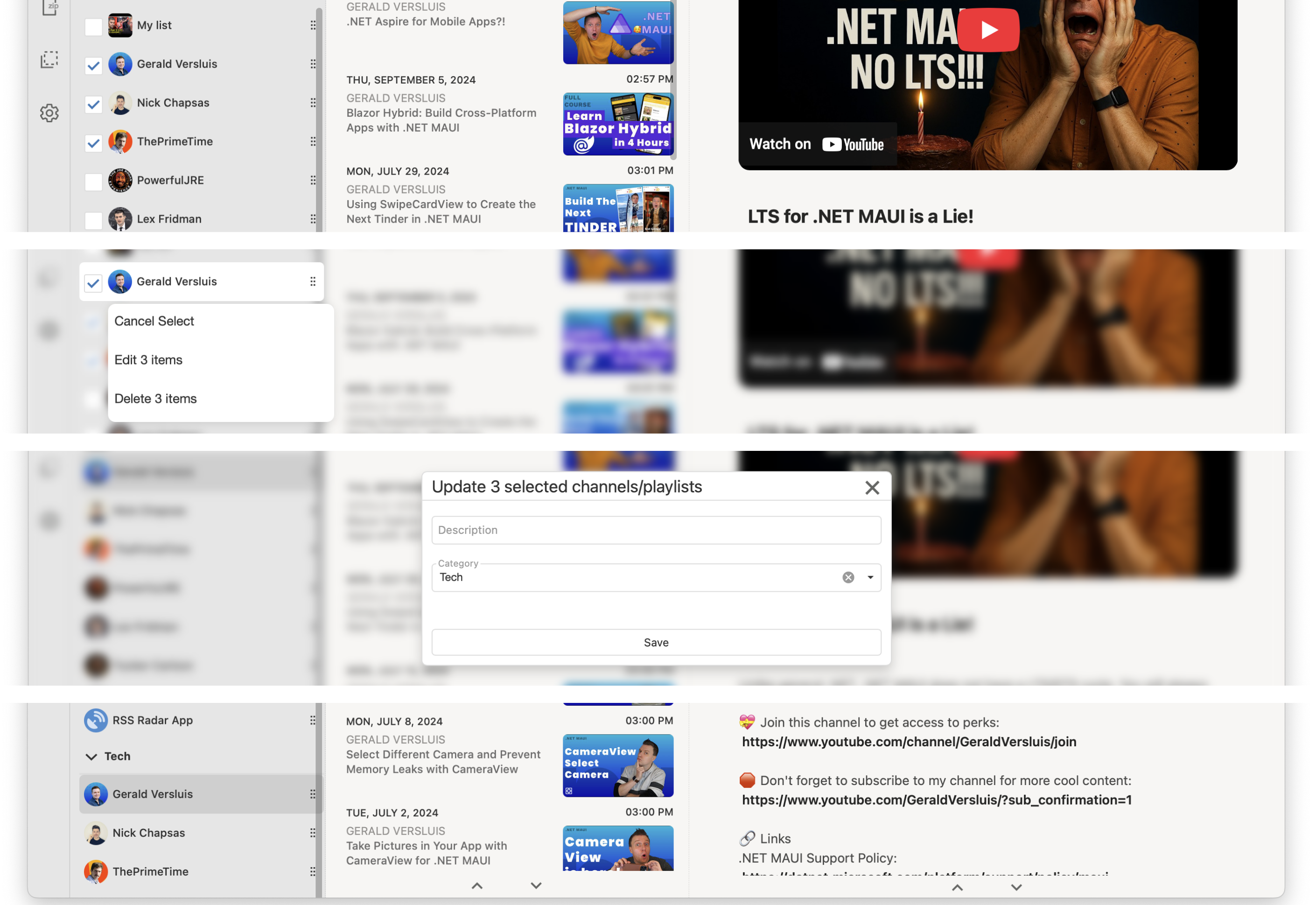Click the dashed selection icon in sidebar
1316x905 pixels.
point(49,60)
